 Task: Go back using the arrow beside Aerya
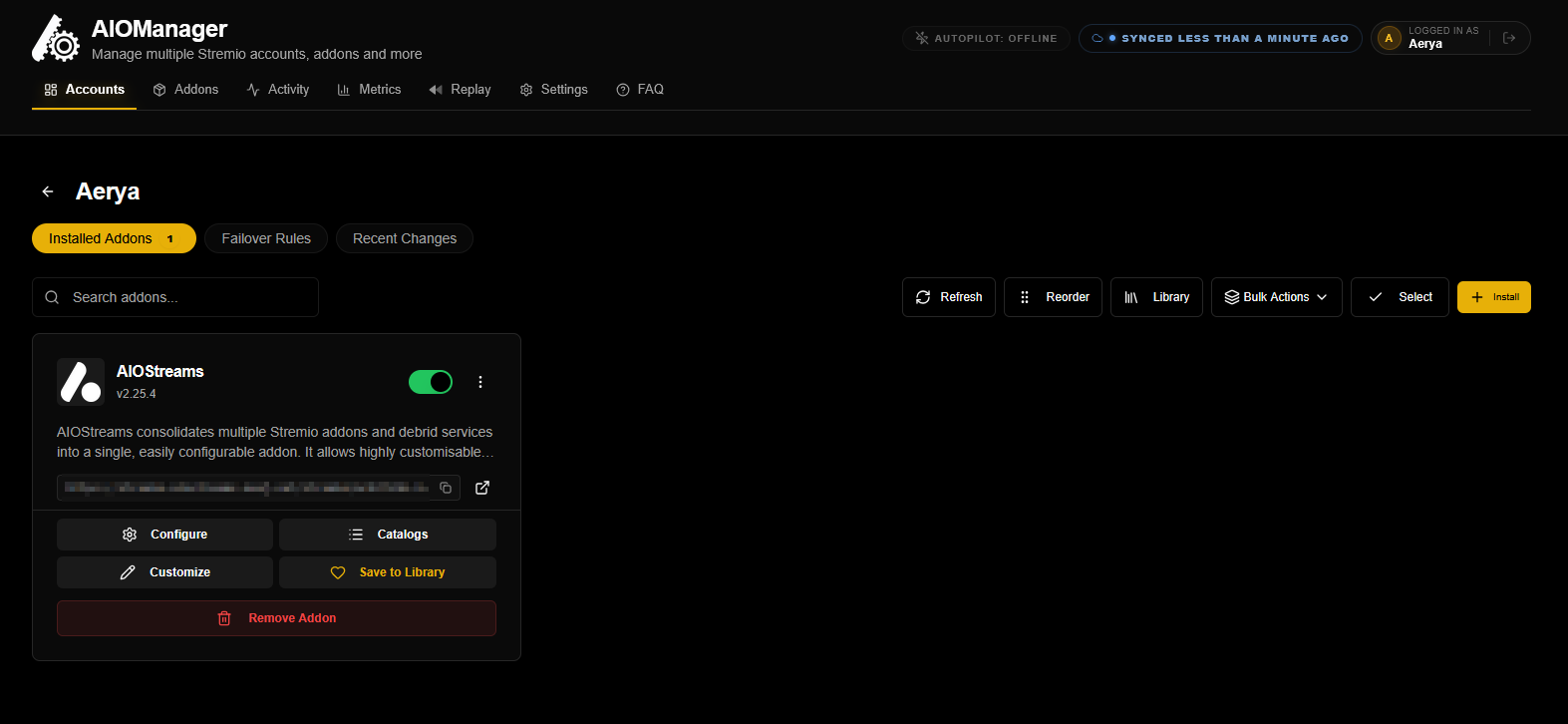[48, 191]
